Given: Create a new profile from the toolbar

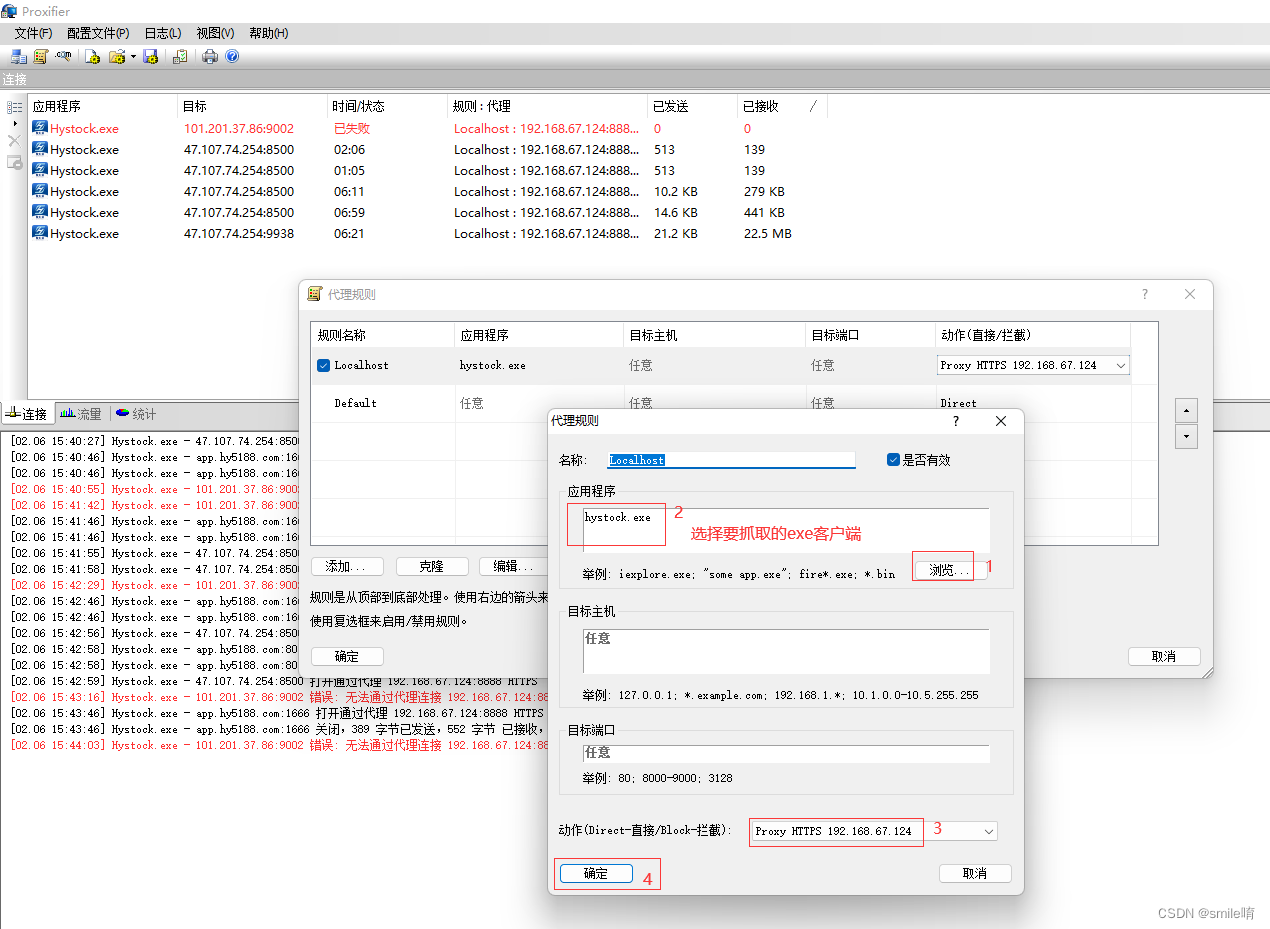Looking at the screenshot, I should [x=92, y=57].
